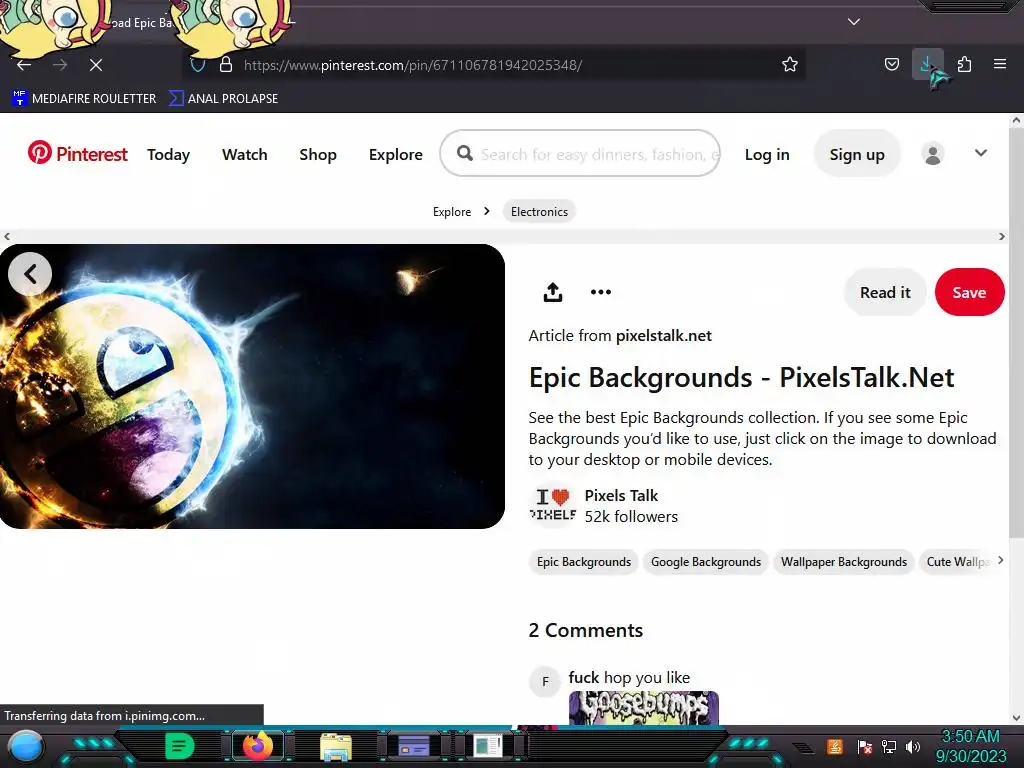Open the network tray icon
This screenshot has width=1024, height=768.
(x=889, y=746)
